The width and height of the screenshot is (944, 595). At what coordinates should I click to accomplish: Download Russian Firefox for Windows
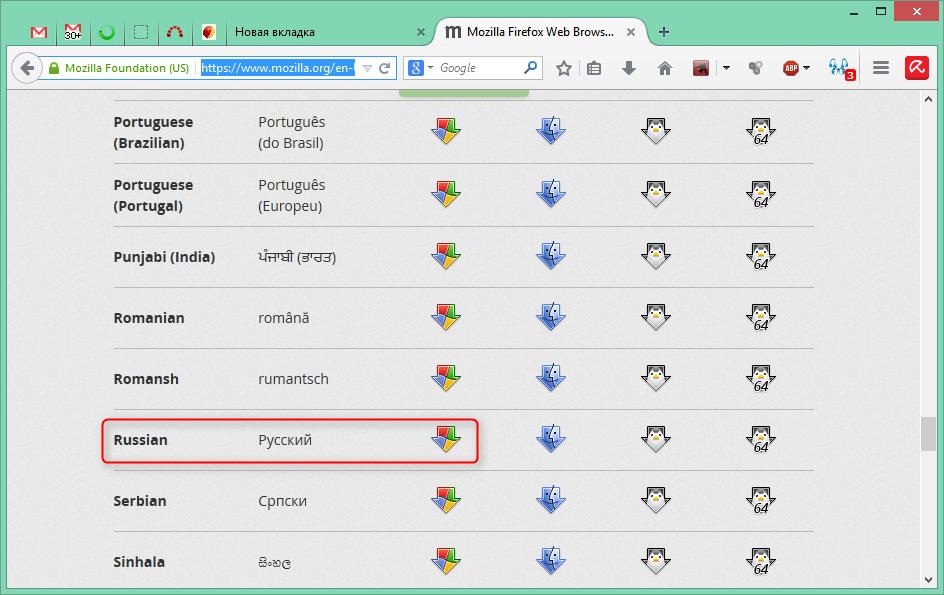(446, 439)
